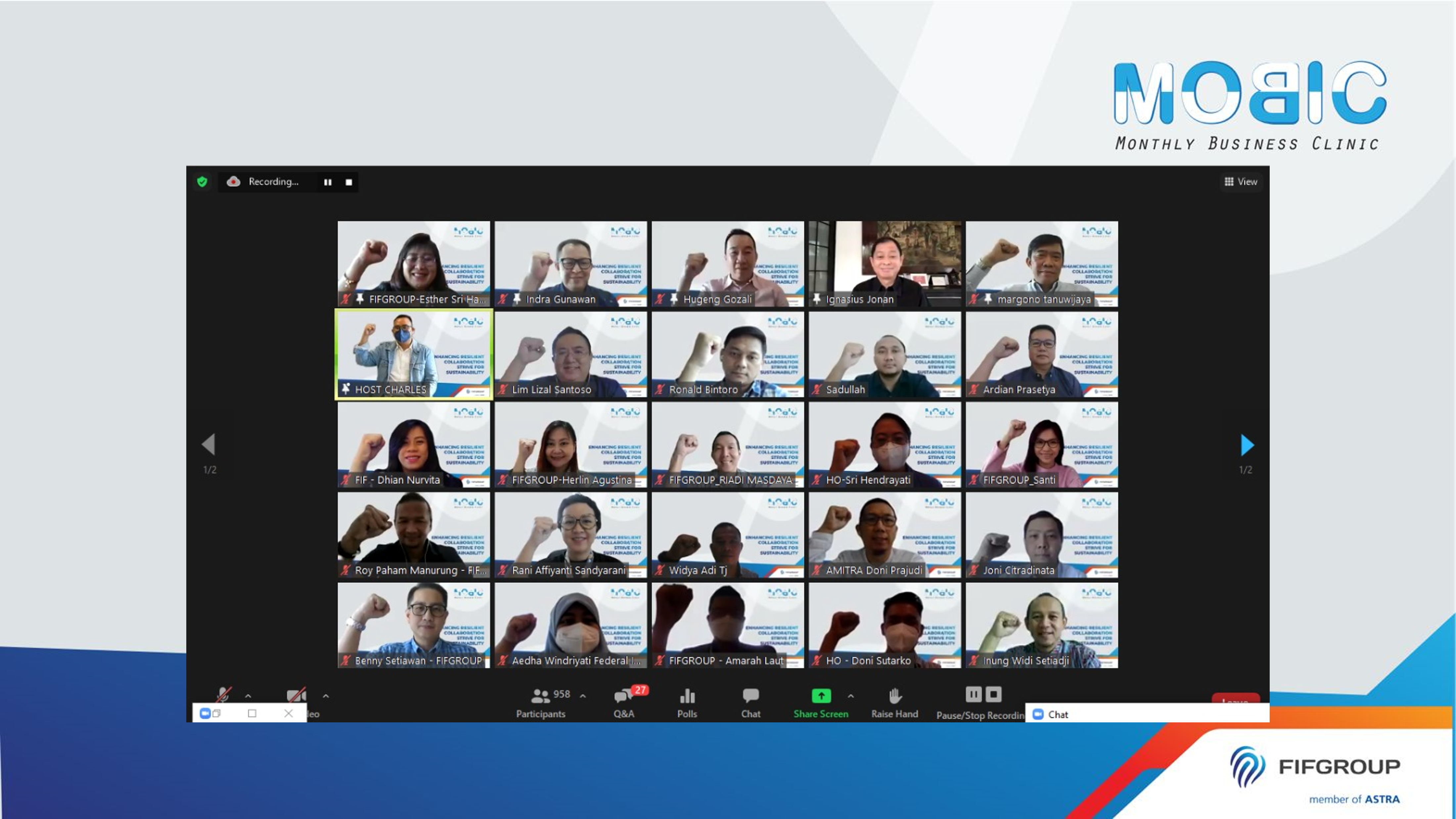Click Widya Adi Tj video tile
The width and height of the screenshot is (1456, 819).
point(727,535)
